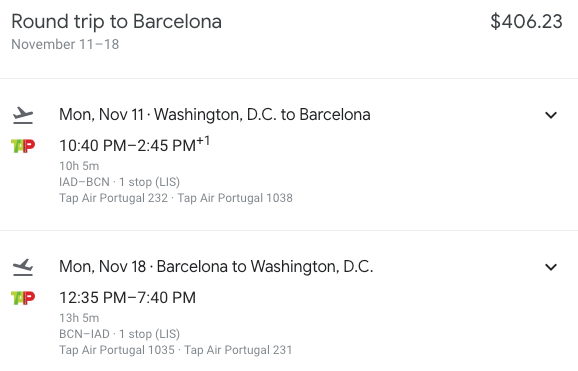Click the 12:35 PM–7:40 PM return times
Viewport: 578px width, 371px height.
tap(128, 298)
